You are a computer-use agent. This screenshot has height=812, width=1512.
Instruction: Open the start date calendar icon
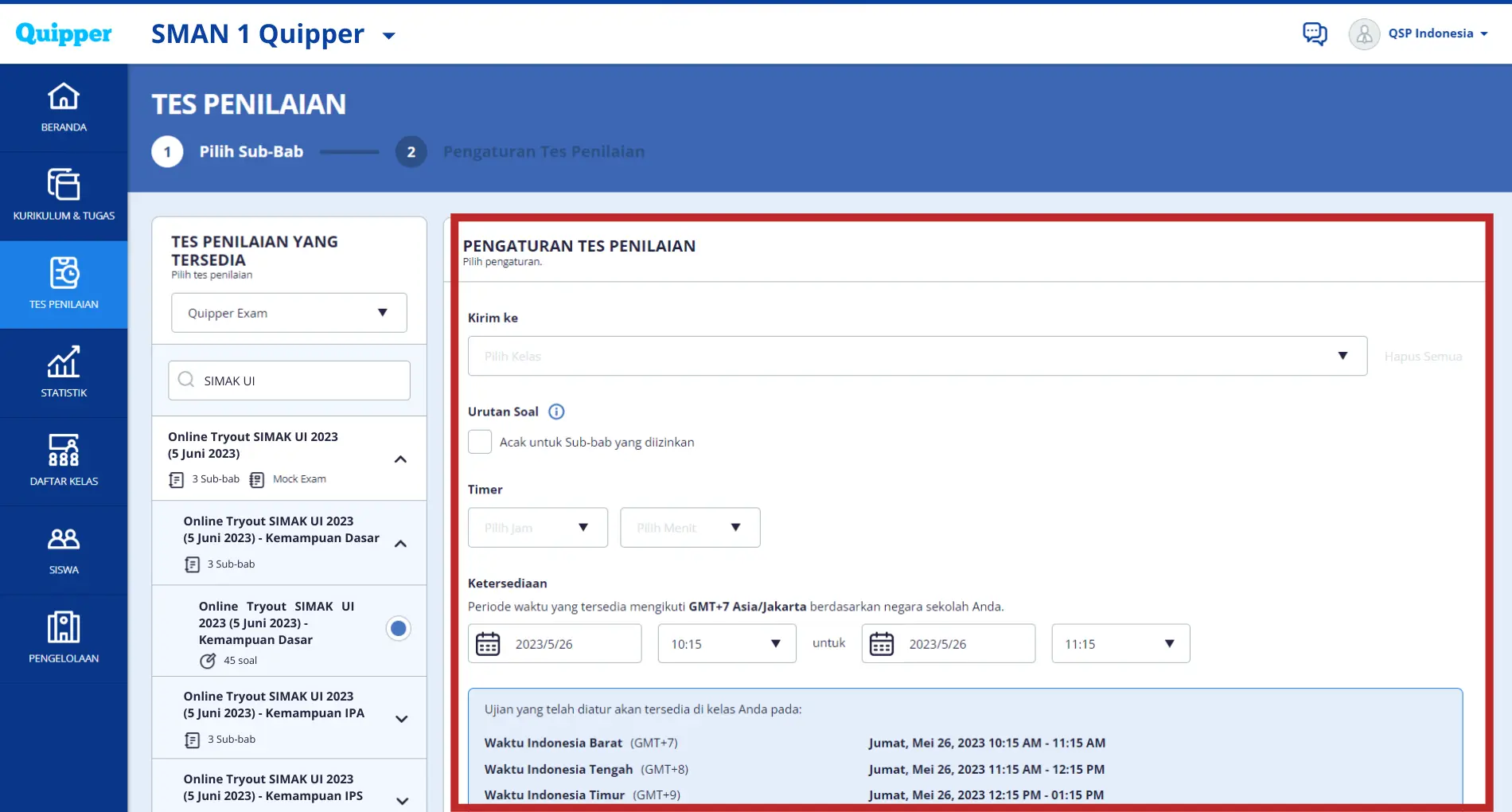click(x=488, y=643)
